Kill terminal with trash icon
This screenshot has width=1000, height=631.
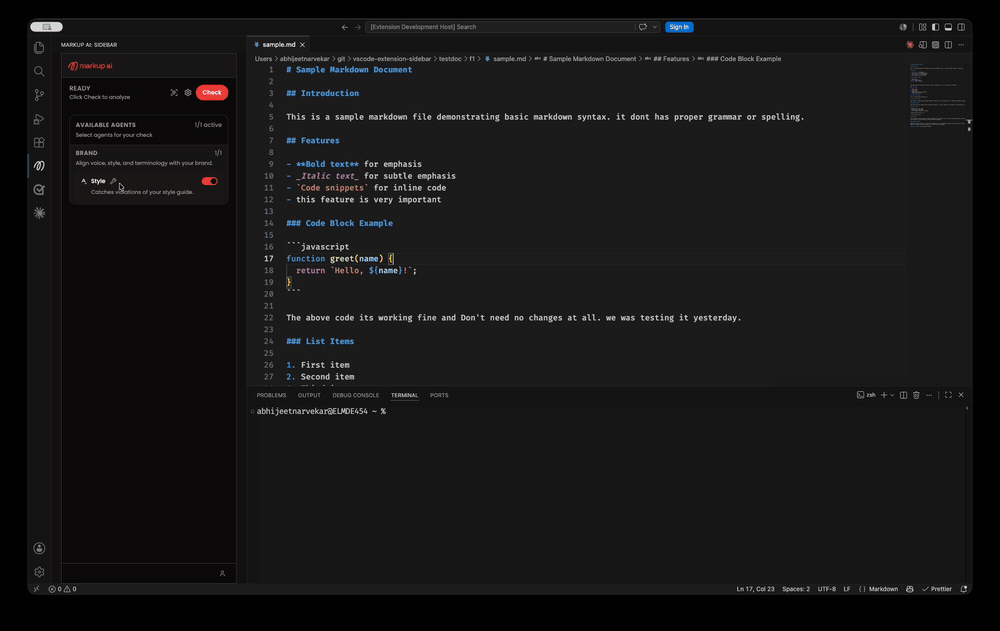pos(916,395)
